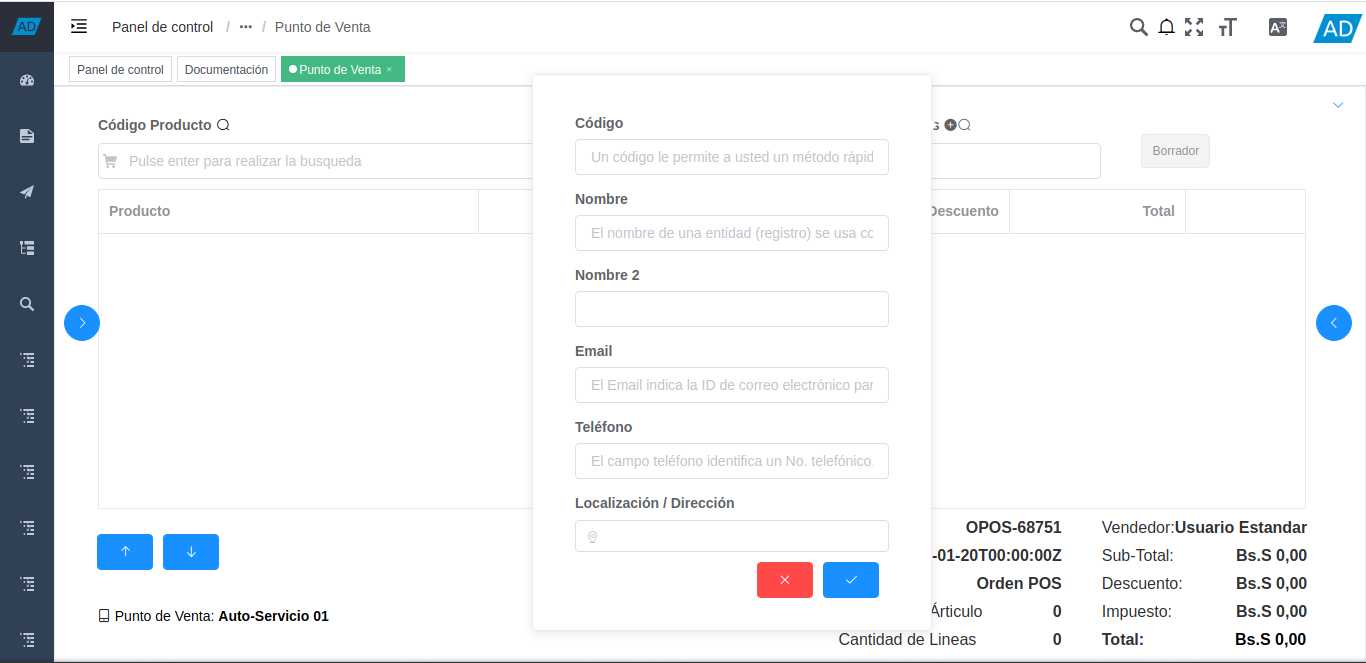The width and height of the screenshot is (1366, 663).
Task: Open notifications bell icon
Action: click(x=1166, y=27)
